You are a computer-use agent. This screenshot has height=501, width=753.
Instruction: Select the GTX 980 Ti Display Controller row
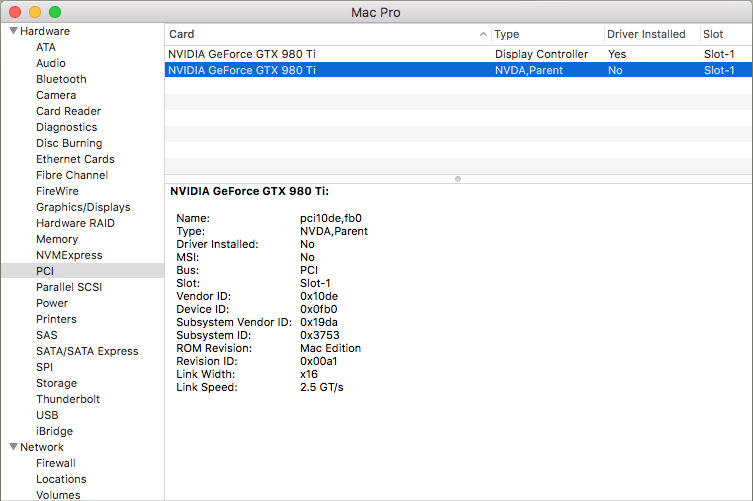pyautogui.click(x=459, y=54)
